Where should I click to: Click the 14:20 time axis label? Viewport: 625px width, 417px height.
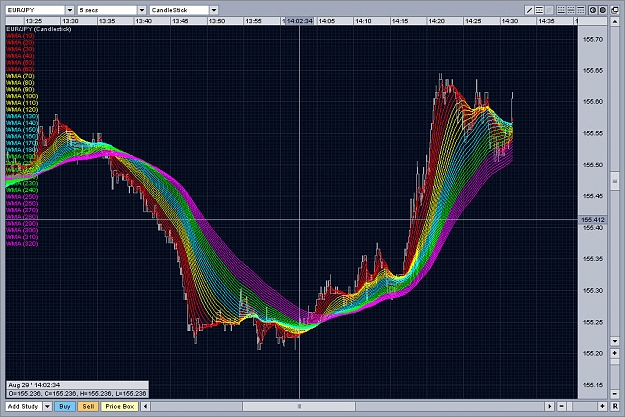pyautogui.click(x=436, y=21)
